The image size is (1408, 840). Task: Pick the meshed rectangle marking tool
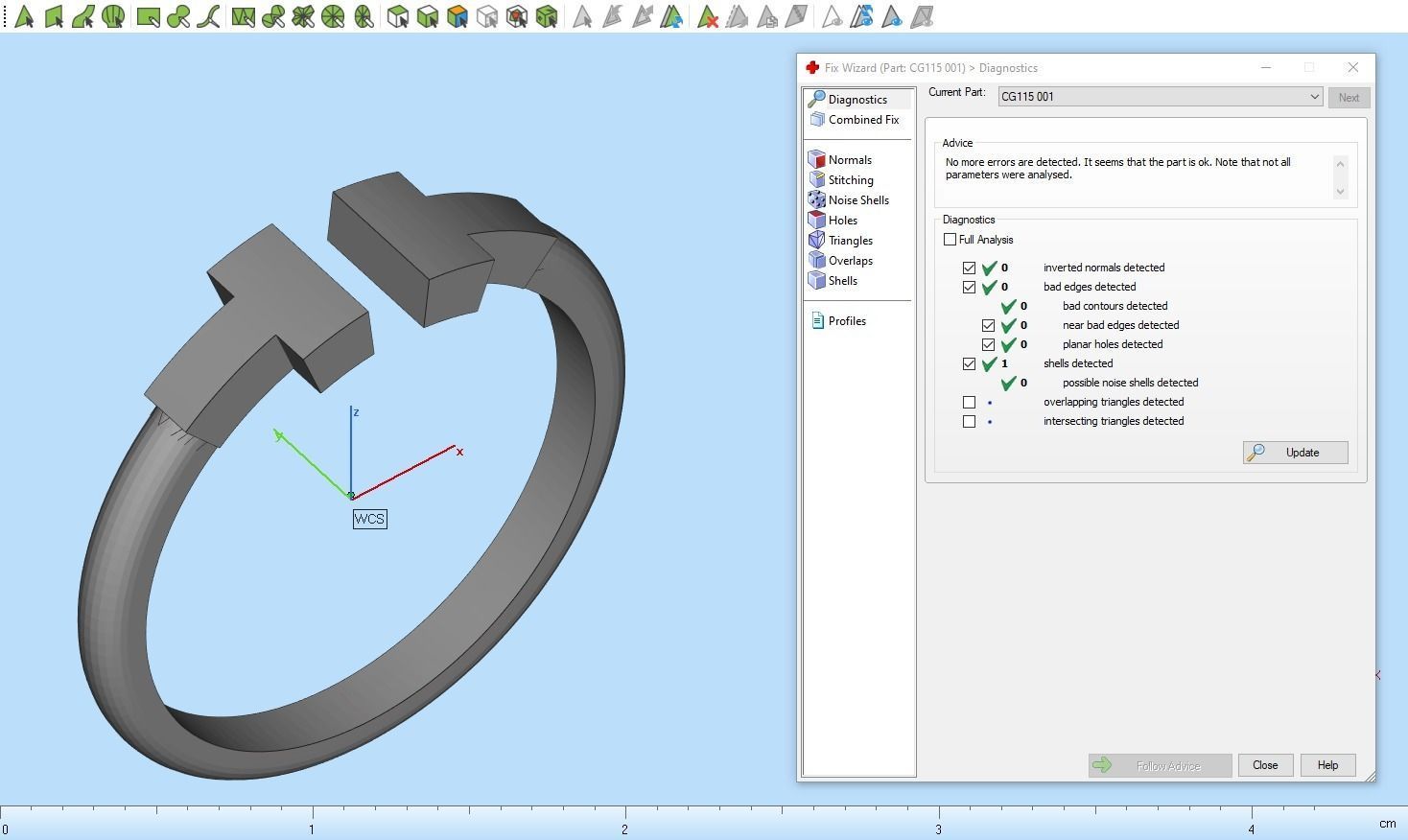[x=244, y=16]
